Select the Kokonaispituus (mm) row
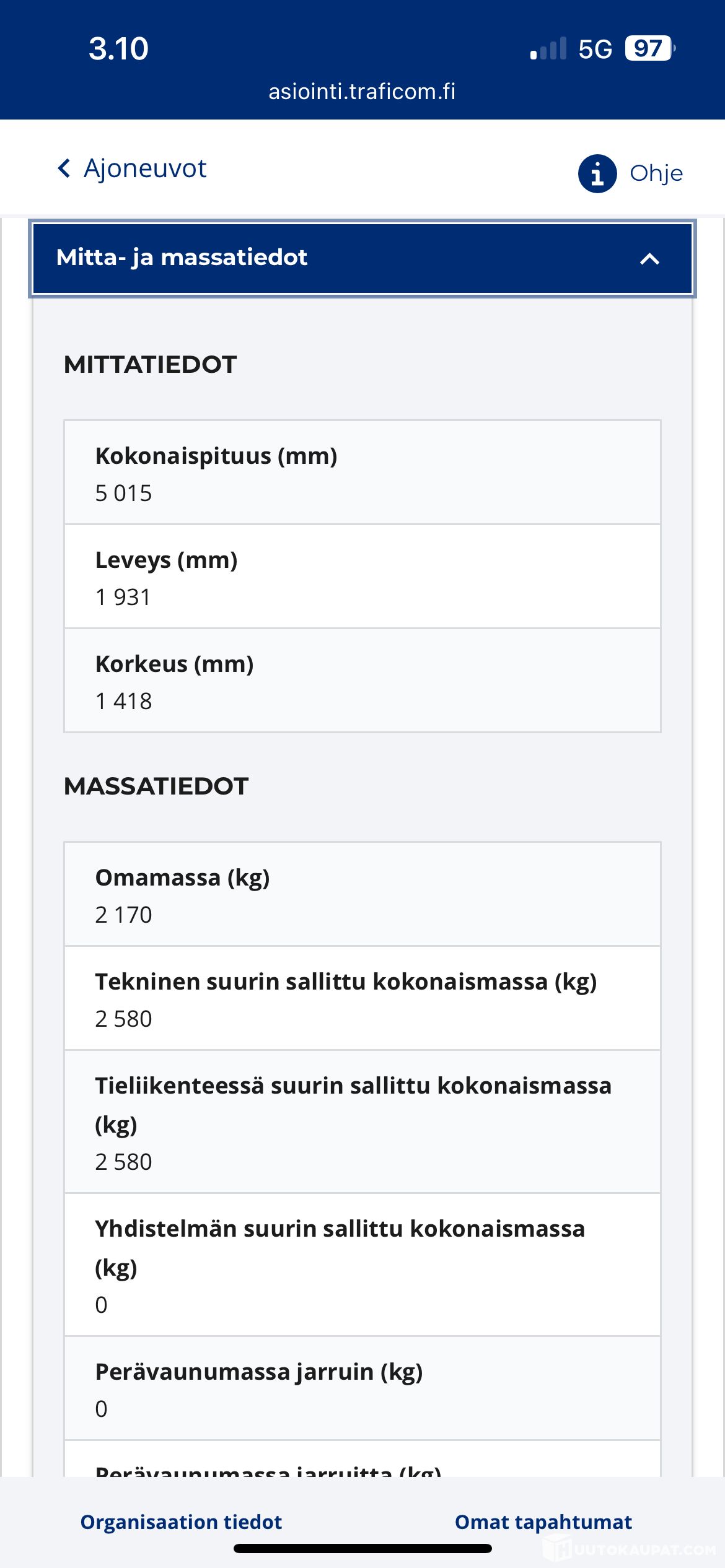The width and height of the screenshot is (725, 1568). [362, 473]
